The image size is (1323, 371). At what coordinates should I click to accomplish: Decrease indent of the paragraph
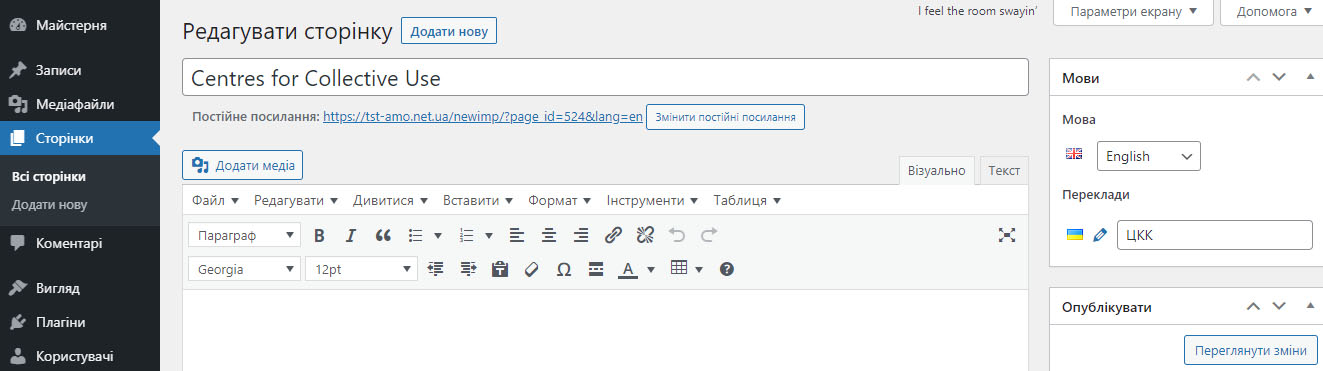point(435,269)
